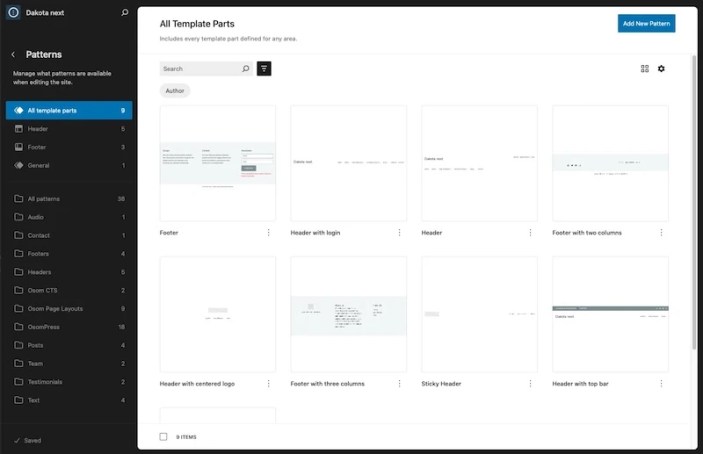Click the Dakota next site title

coord(45,13)
